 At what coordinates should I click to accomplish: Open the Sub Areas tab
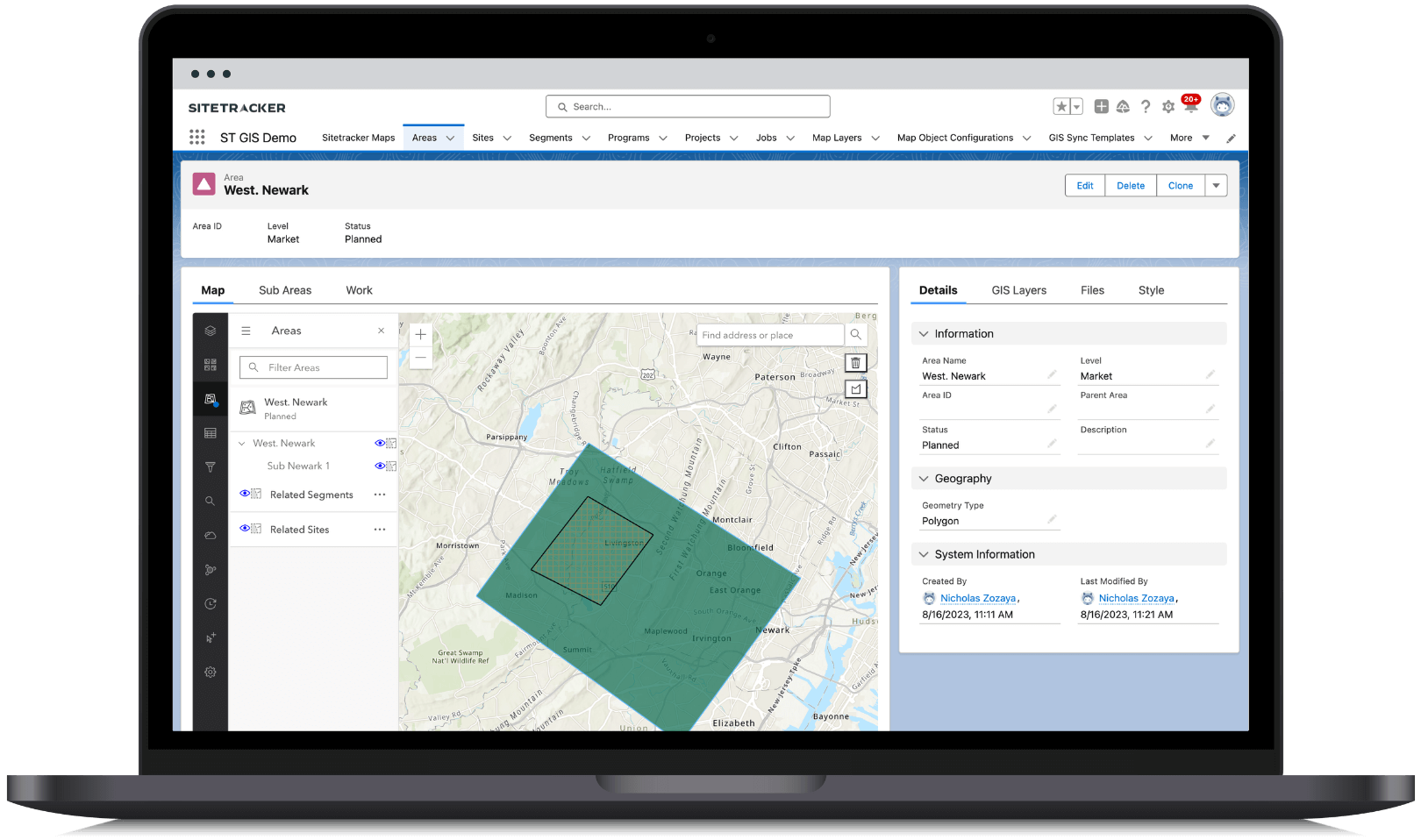click(x=285, y=290)
